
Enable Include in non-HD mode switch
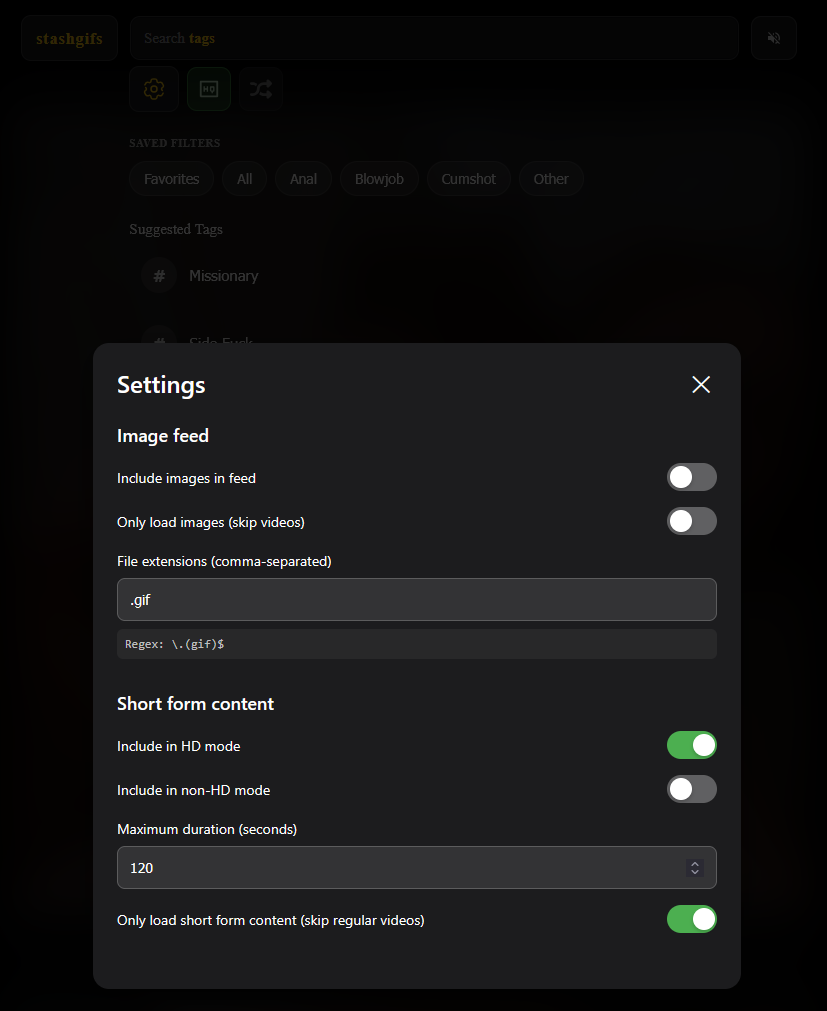pos(691,789)
